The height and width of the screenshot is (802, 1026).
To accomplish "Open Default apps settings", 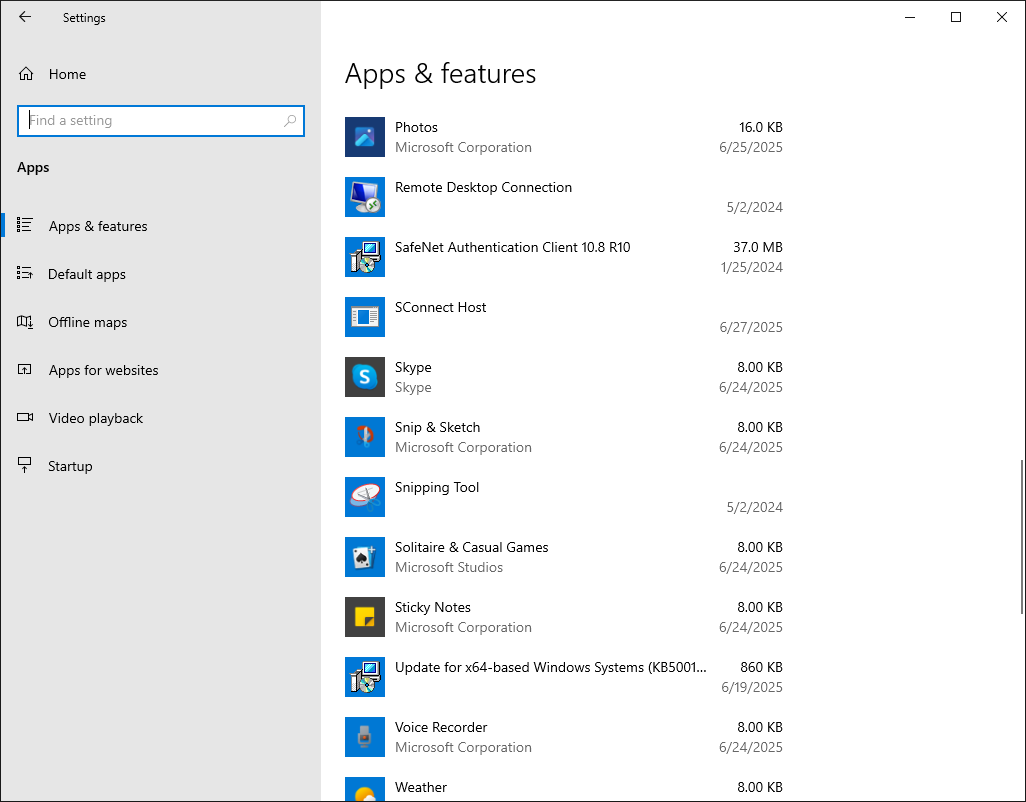I will click(160, 274).
